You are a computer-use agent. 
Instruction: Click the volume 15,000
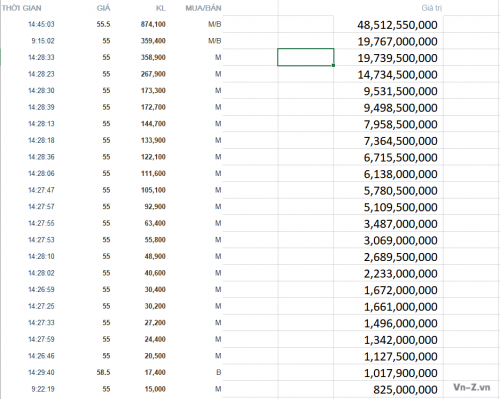[155, 389]
